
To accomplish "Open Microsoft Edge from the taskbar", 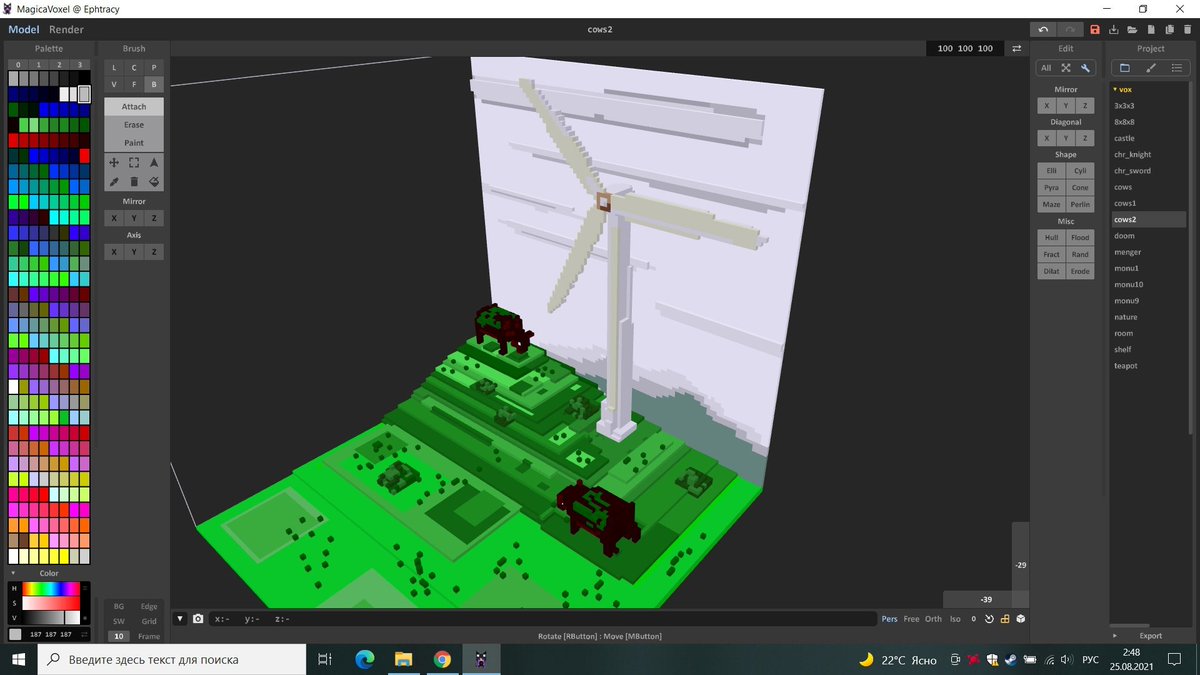I will point(364,659).
